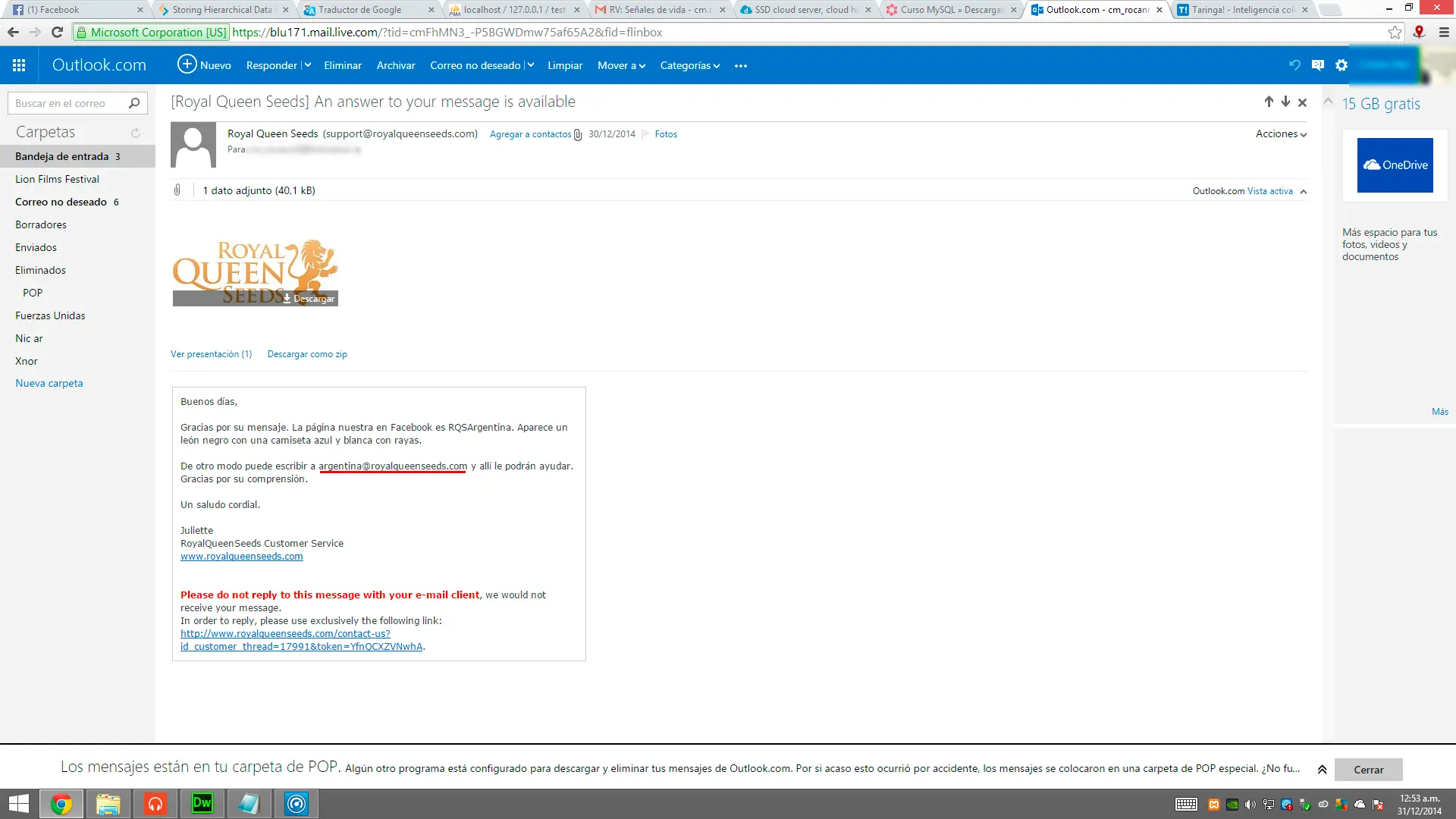Click the sender avatar picture

pyautogui.click(x=193, y=145)
